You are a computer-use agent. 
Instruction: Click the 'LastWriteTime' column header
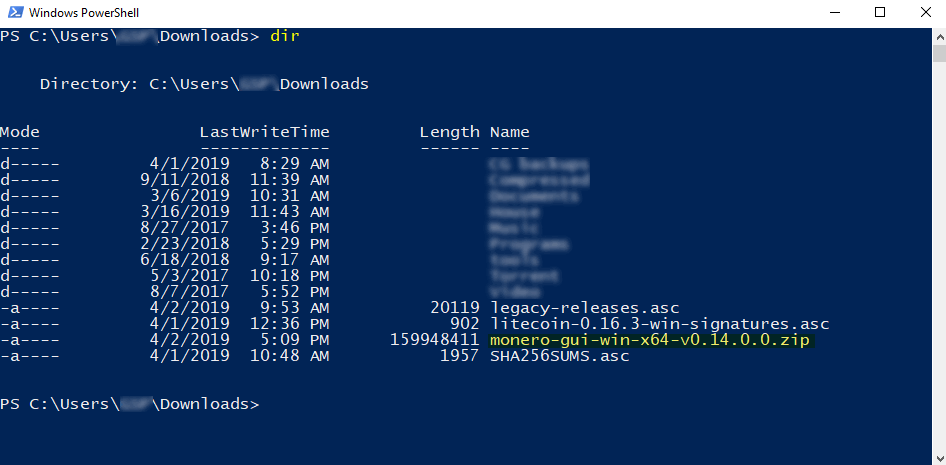click(x=265, y=132)
